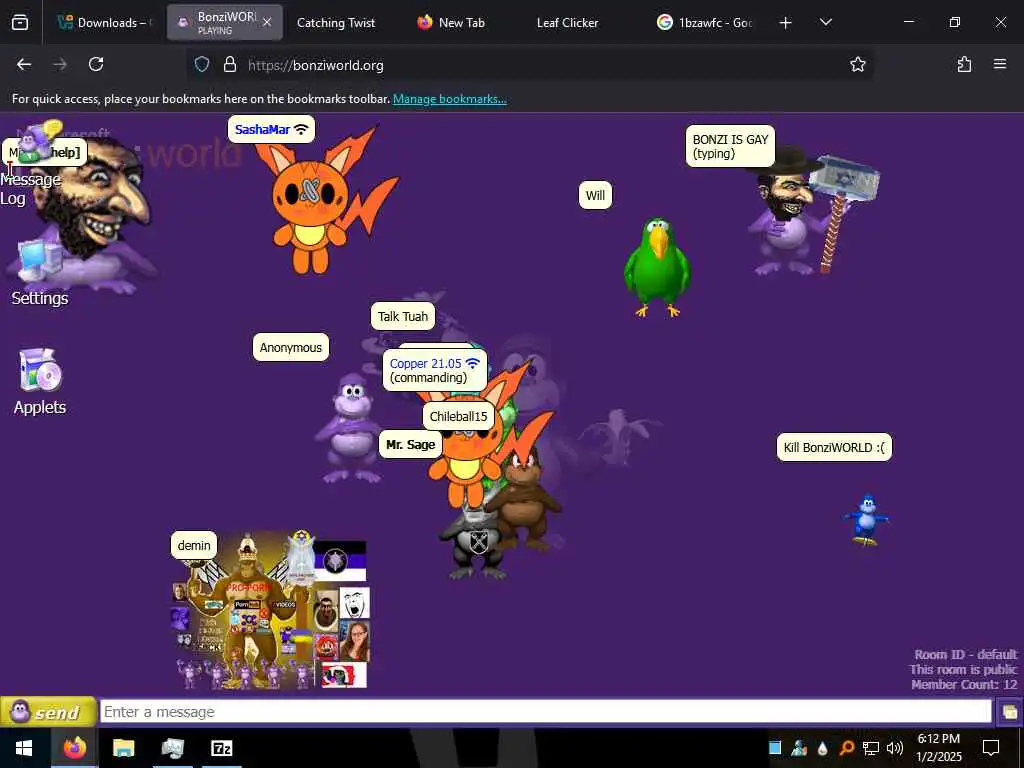
Task: Click demin's collage image
Action: pyautogui.click(x=270, y=611)
